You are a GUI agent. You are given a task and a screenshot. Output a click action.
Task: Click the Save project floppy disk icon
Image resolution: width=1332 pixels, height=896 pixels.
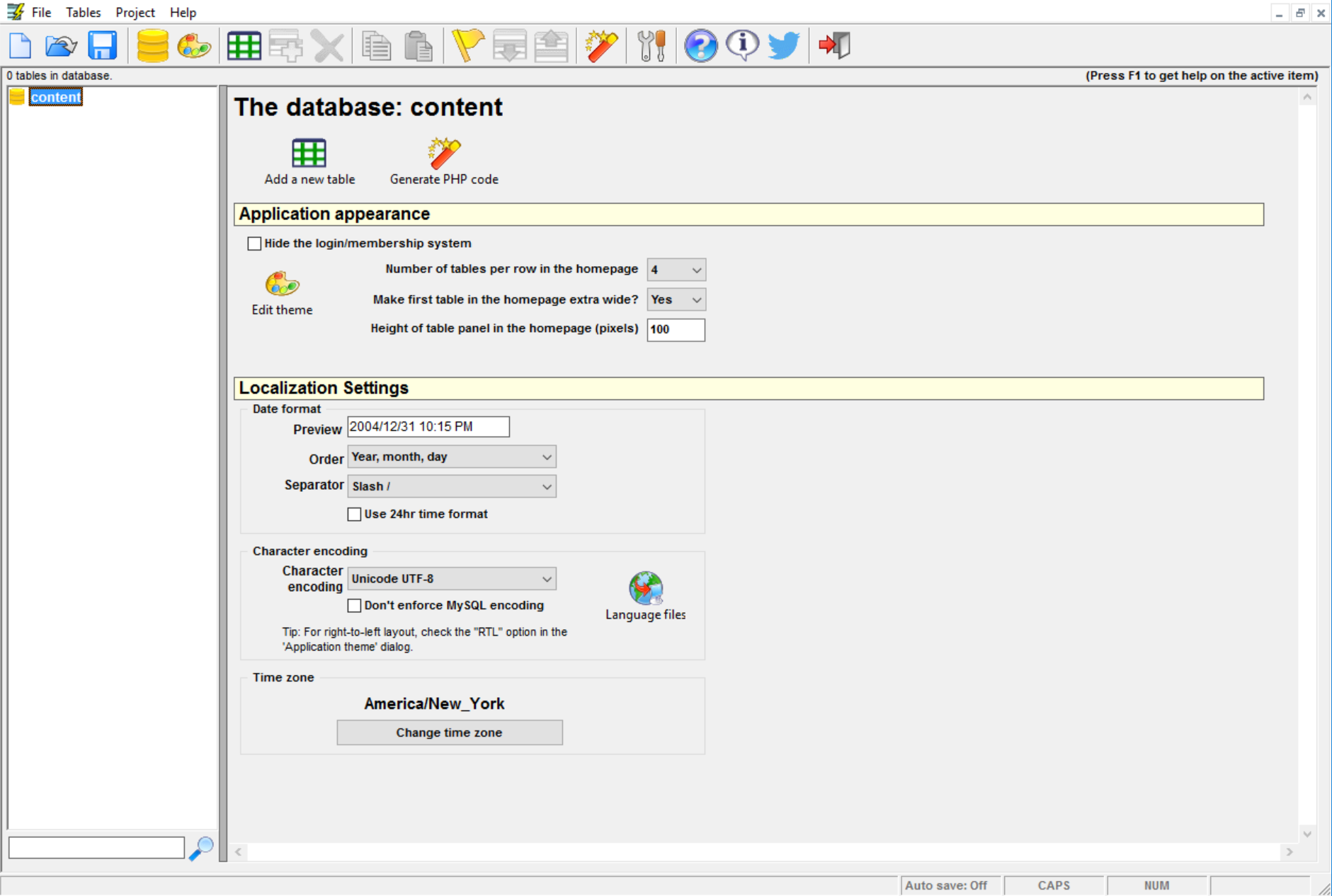click(x=103, y=46)
